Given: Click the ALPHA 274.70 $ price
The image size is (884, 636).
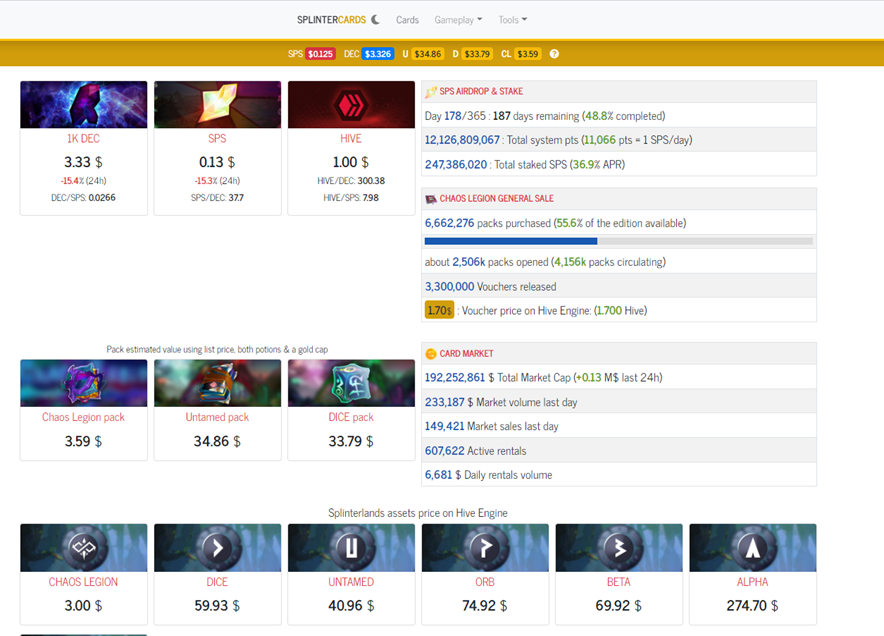Looking at the screenshot, I should pos(753,606).
